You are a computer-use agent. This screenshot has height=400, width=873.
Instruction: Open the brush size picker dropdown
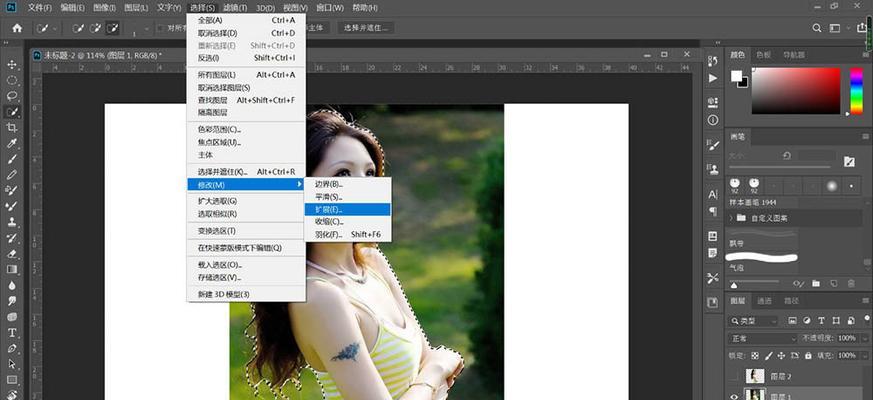146,28
